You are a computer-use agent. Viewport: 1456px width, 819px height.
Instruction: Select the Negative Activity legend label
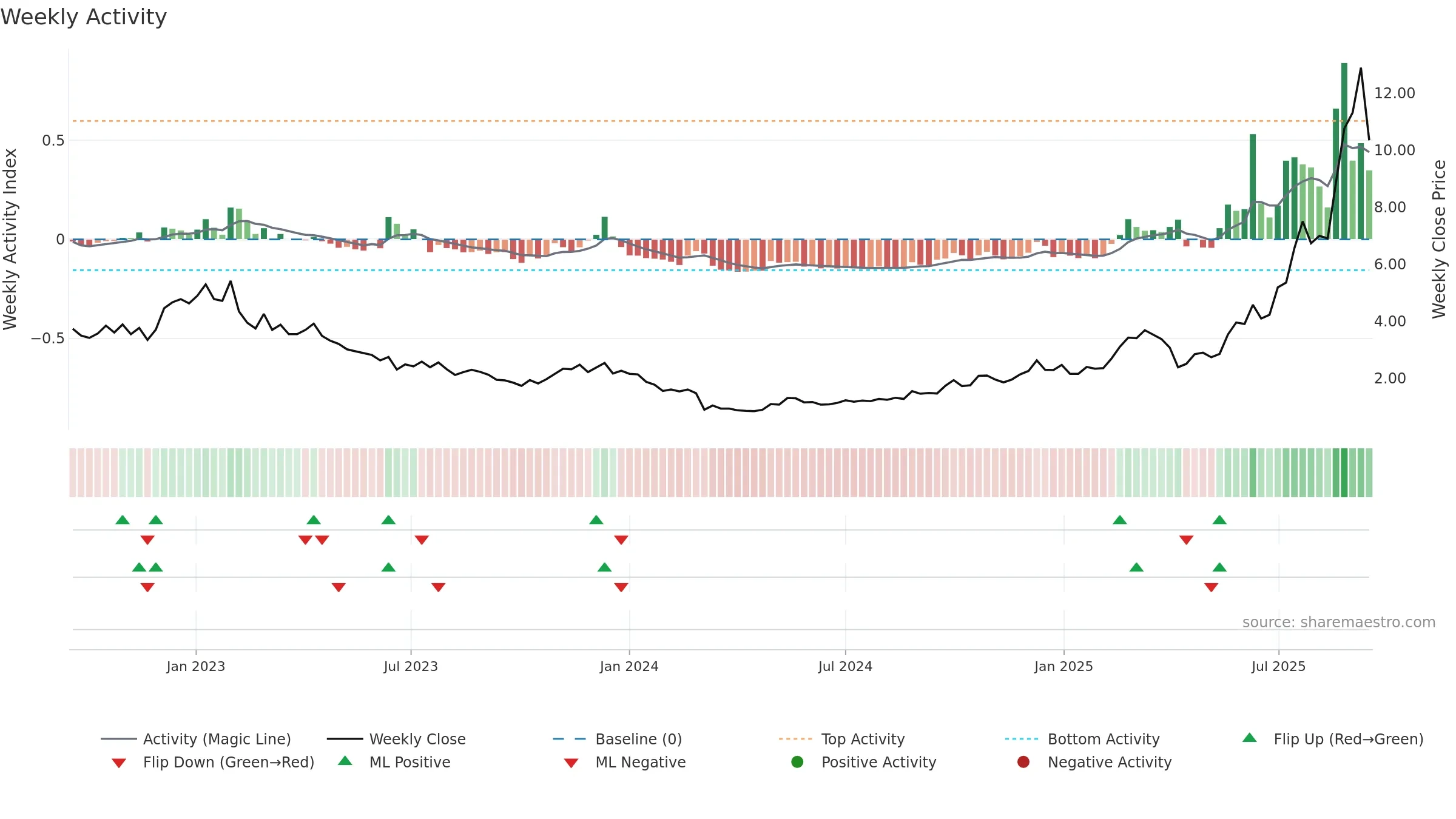coord(1110,762)
